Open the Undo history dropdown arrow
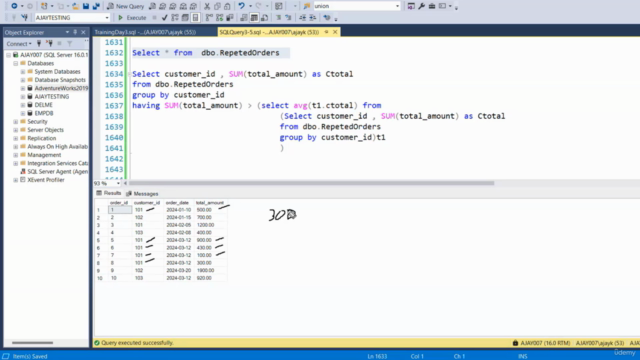 pyautogui.click(x=250, y=6)
